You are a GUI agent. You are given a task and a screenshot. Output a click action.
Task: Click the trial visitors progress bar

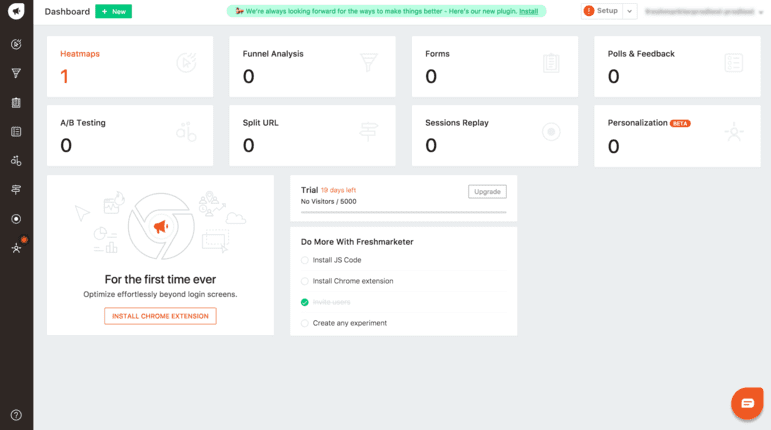click(x=404, y=212)
